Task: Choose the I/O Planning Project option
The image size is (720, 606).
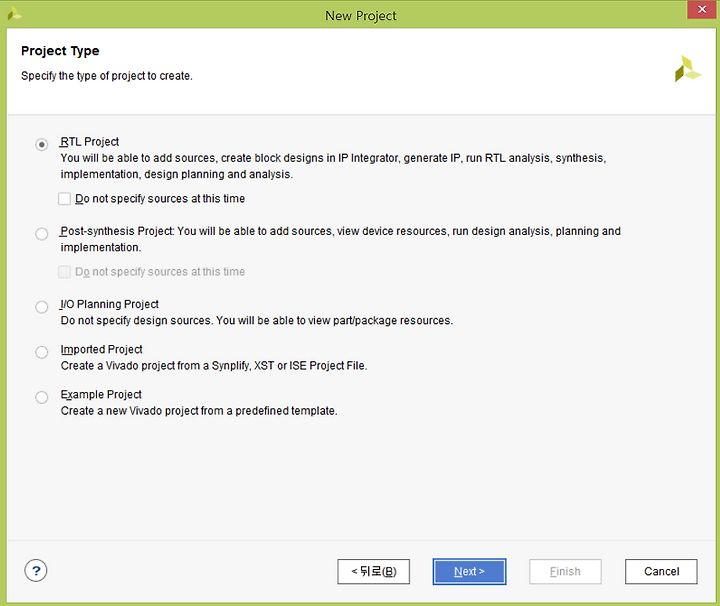Action: (x=42, y=307)
